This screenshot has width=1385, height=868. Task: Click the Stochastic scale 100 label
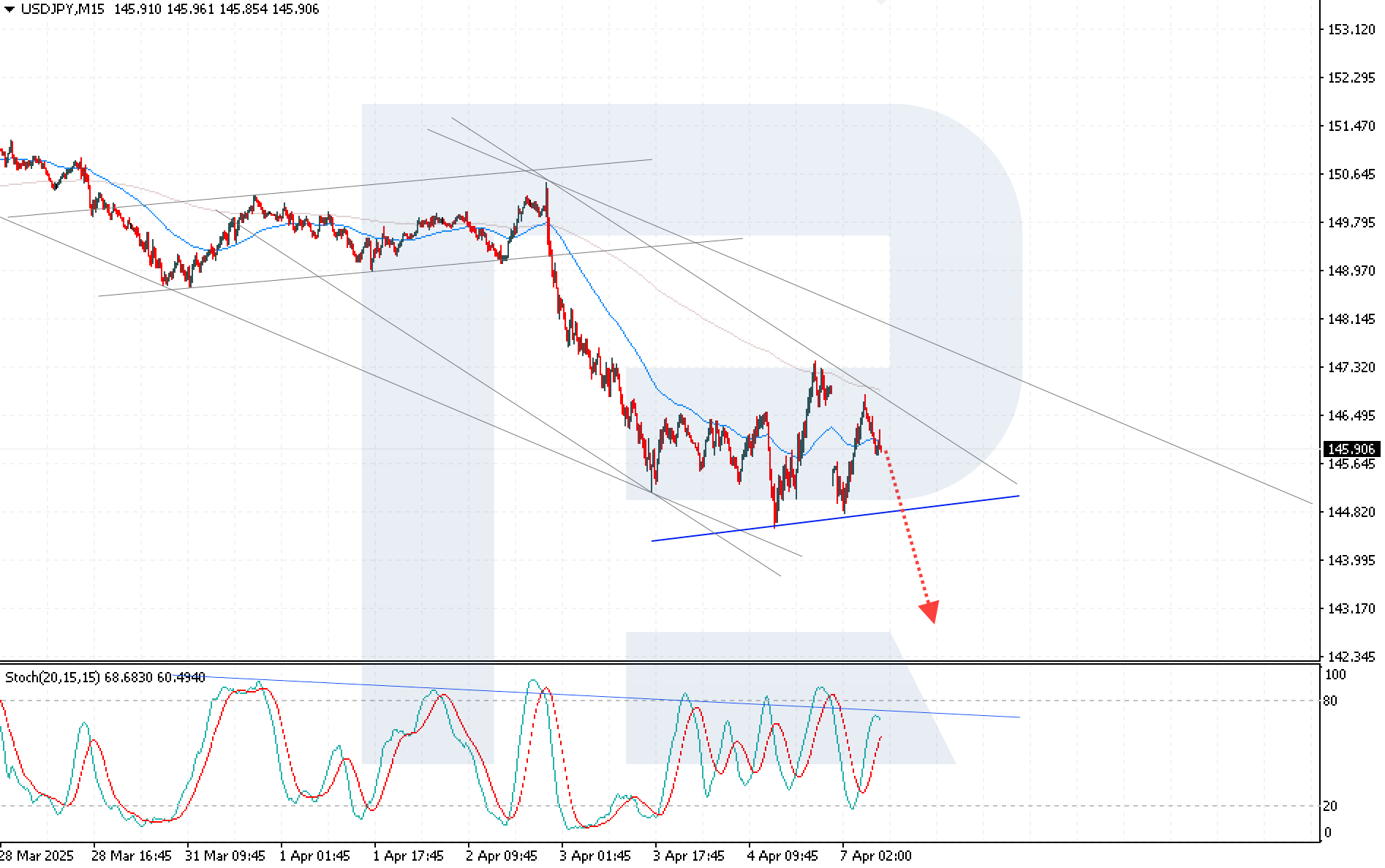(1335, 675)
